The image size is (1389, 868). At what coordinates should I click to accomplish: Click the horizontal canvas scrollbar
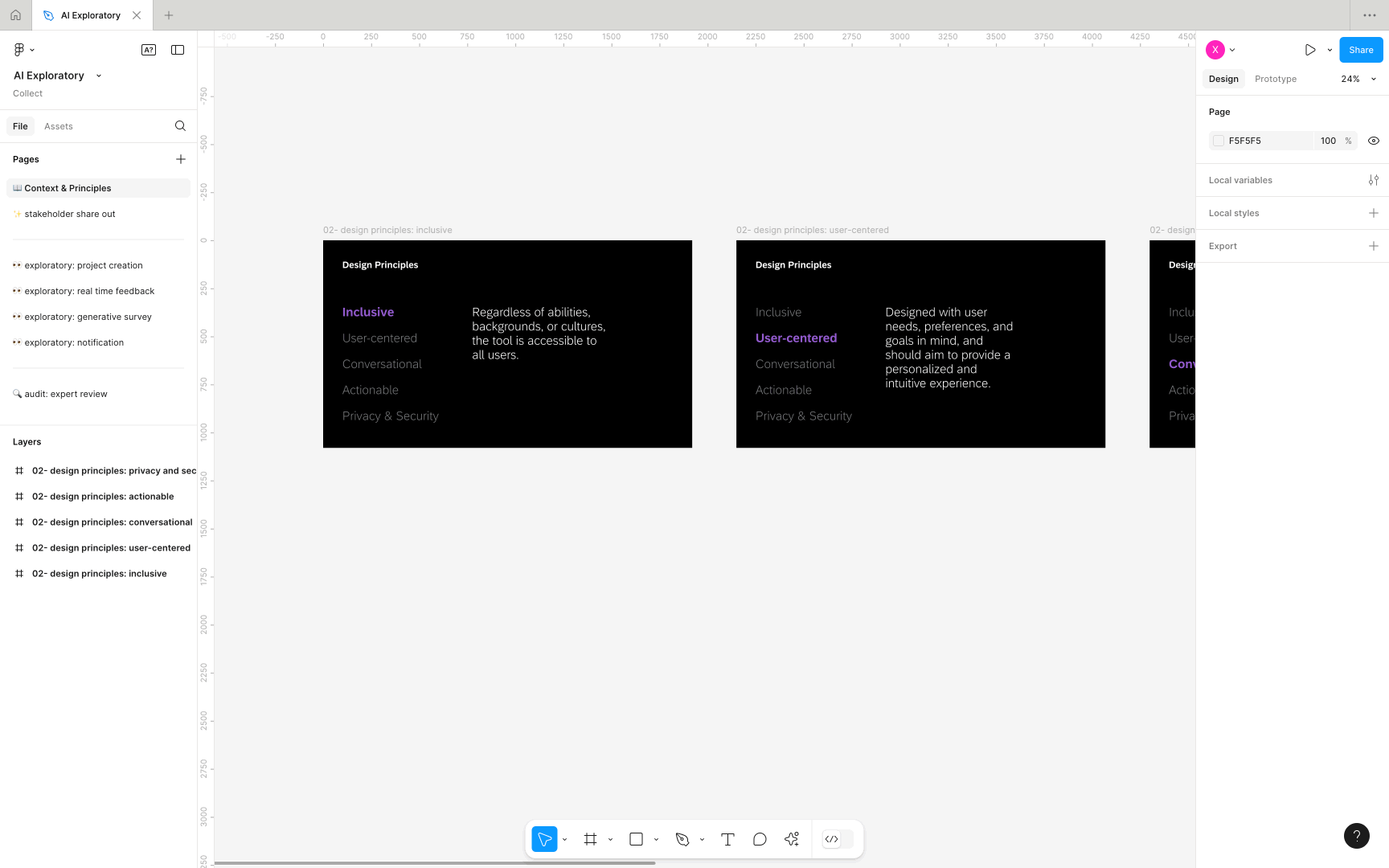[x=434, y=863]
